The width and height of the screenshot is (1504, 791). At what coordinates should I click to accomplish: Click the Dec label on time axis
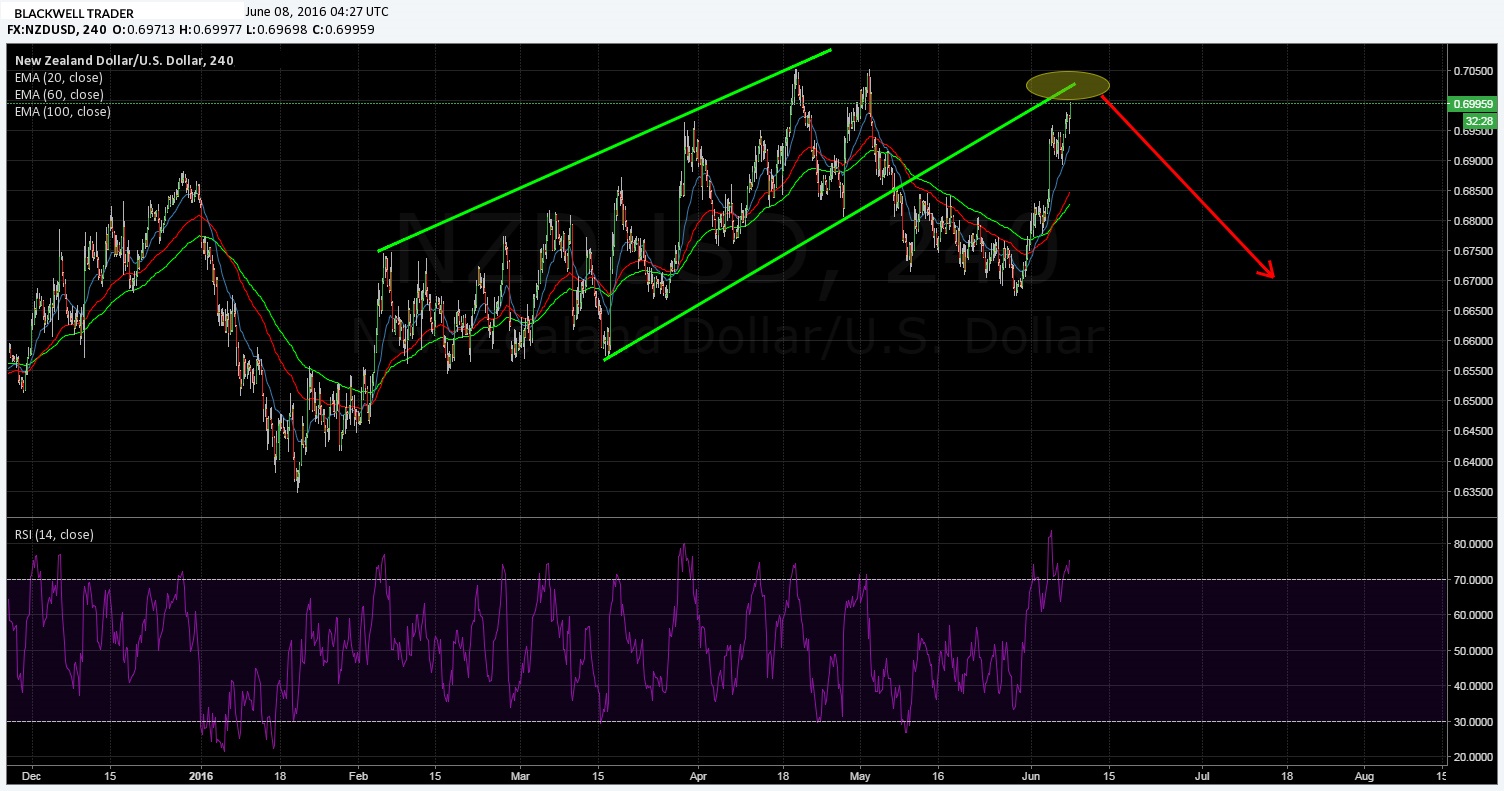tap(31, 775)
